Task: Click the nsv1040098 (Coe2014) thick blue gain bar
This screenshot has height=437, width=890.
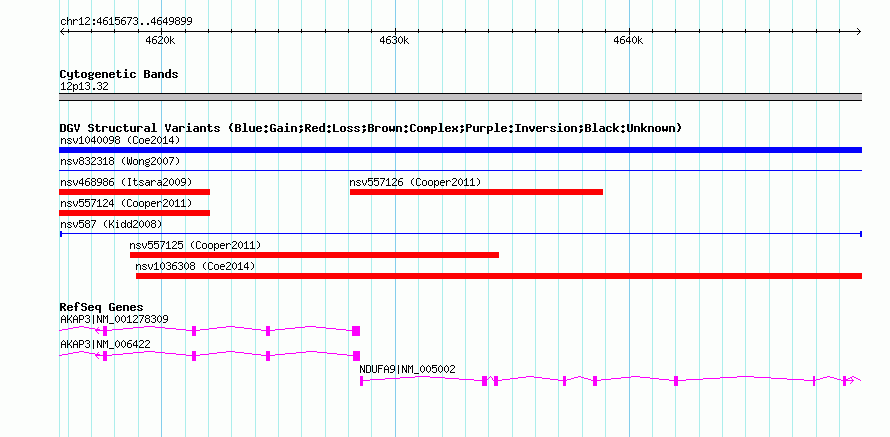Action: [x=460, y=150]
